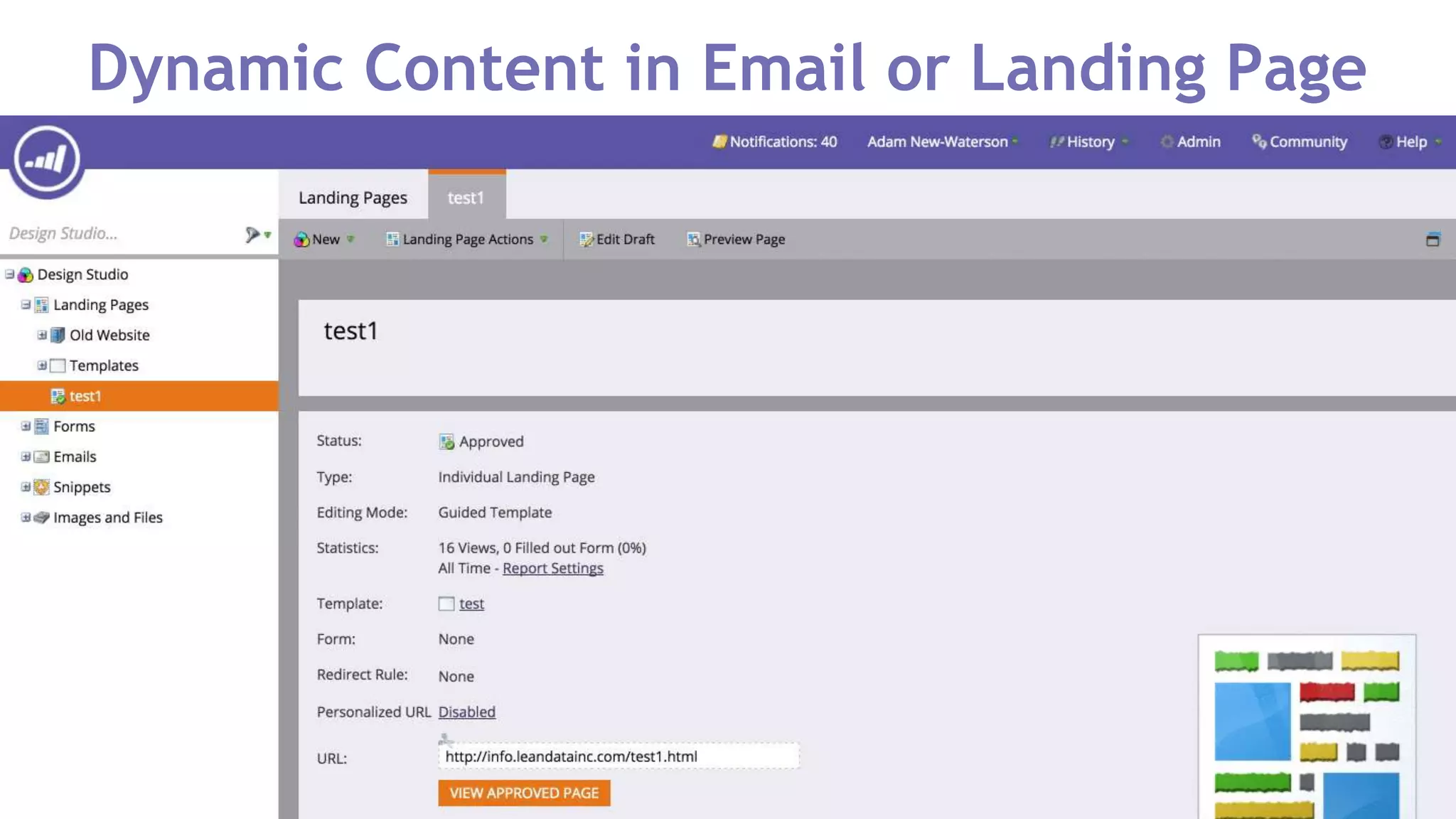
Task: Expand the Images and Files folder
Action: [x=26, y=517]
